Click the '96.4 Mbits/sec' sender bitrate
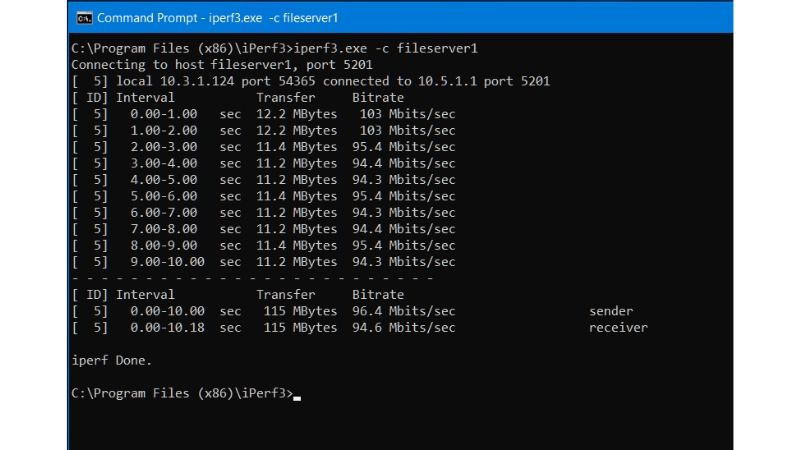This screenshot has height=450, width=800. coord(404,311)
